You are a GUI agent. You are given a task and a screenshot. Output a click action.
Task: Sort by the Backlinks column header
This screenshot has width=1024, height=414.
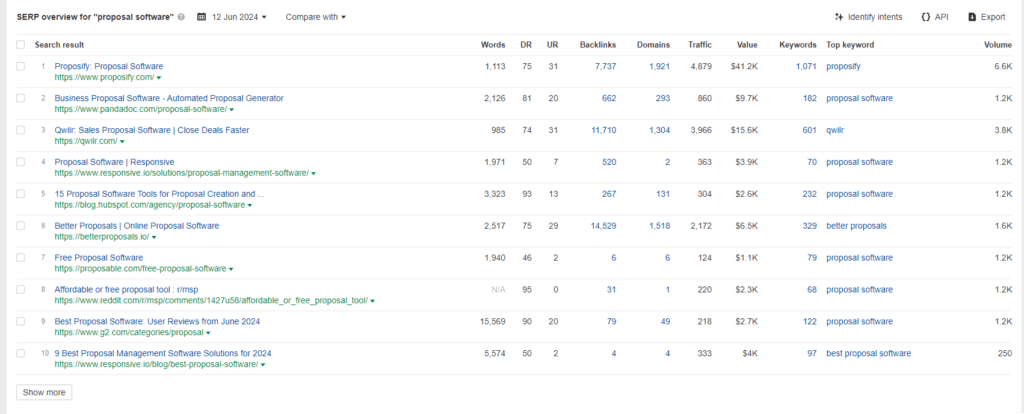coord(598,45)
